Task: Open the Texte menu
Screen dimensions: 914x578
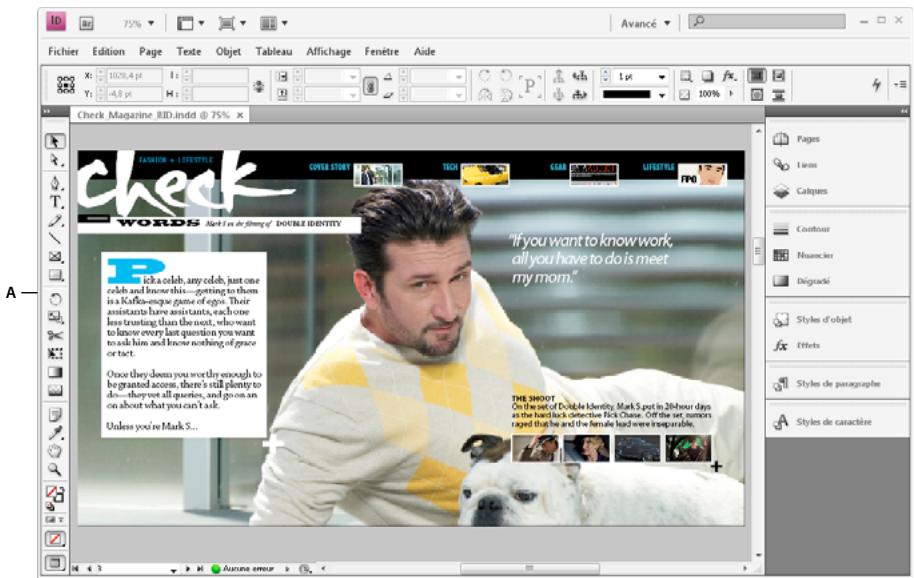Action: click(189, 51)
